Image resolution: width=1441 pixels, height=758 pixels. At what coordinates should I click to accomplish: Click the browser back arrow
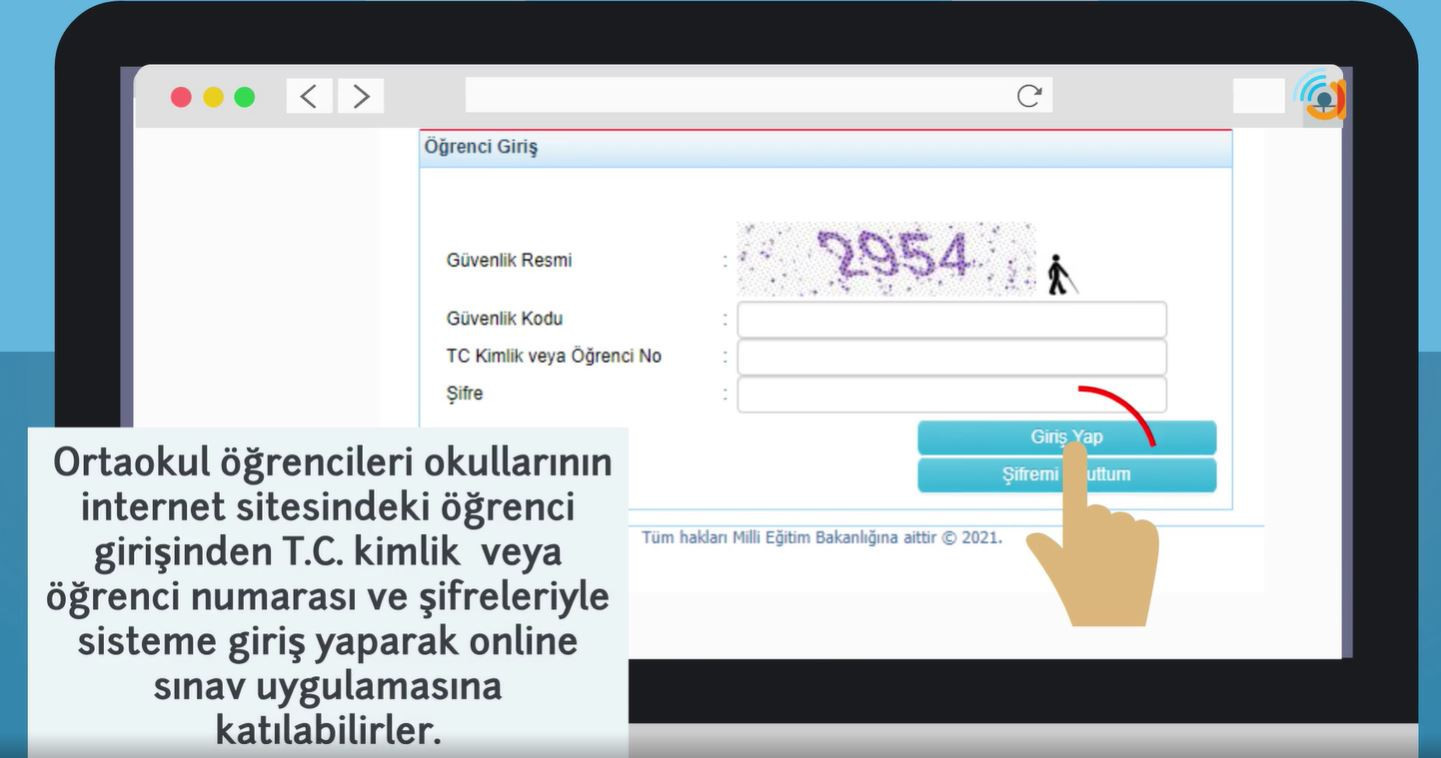coord(309,96)
